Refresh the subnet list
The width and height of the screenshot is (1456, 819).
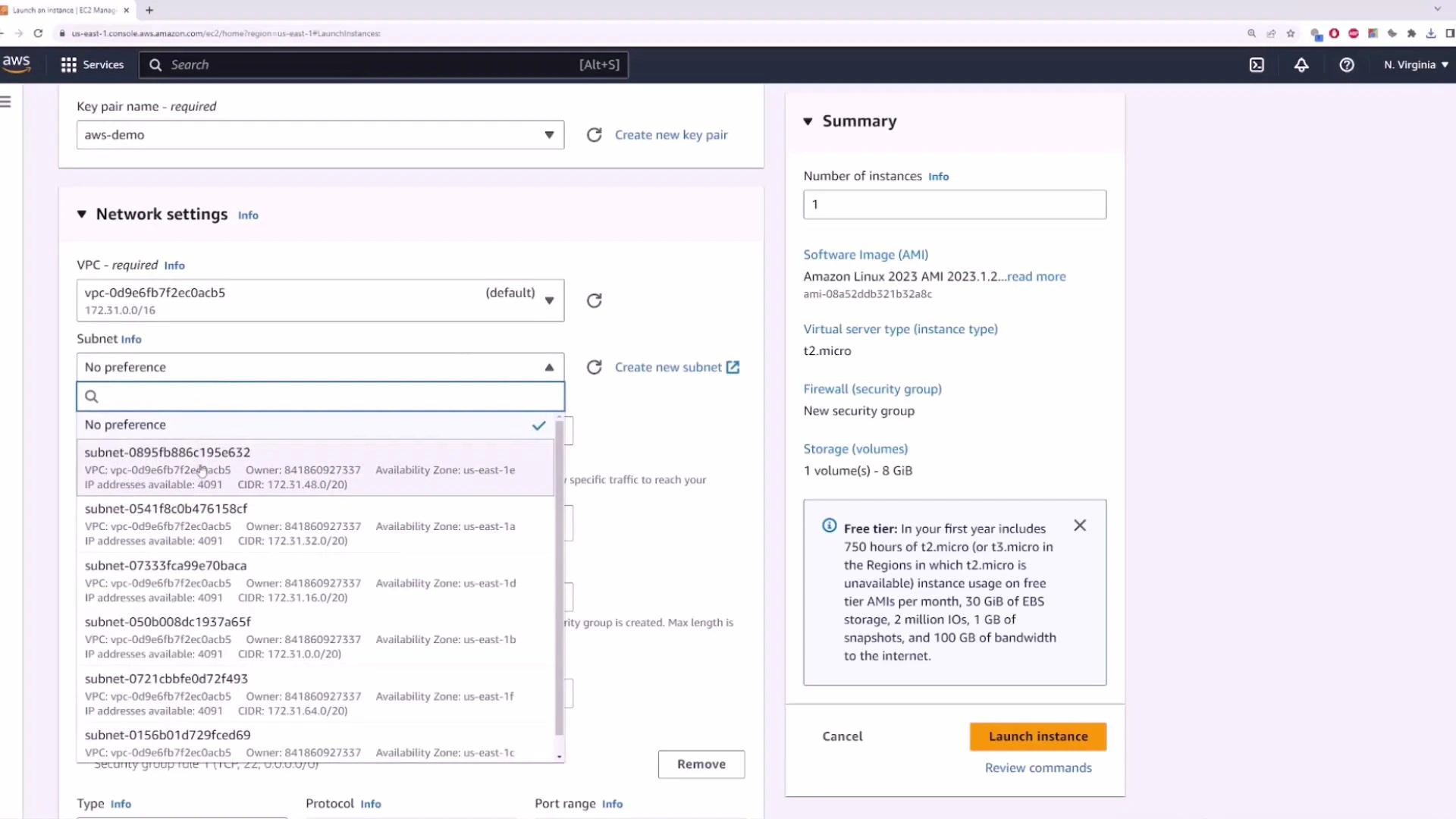(x=595, y=367)
